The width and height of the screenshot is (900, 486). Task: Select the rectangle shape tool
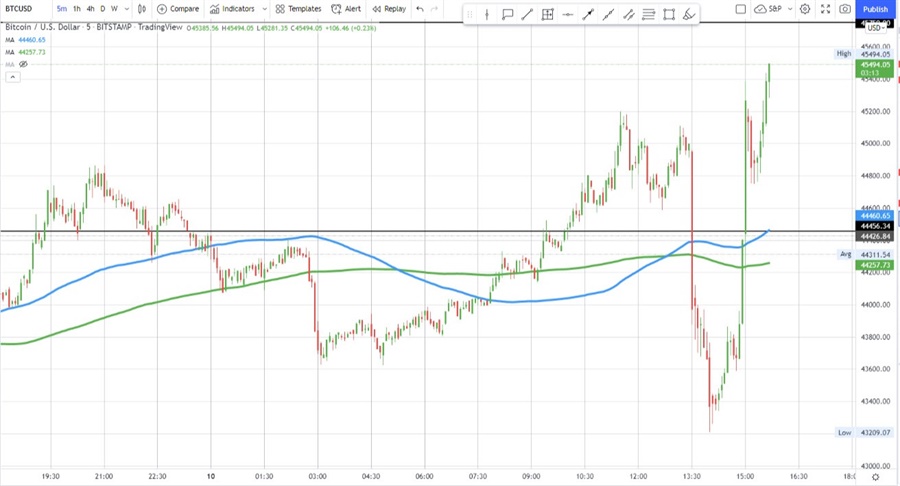(x=669, y=15)
